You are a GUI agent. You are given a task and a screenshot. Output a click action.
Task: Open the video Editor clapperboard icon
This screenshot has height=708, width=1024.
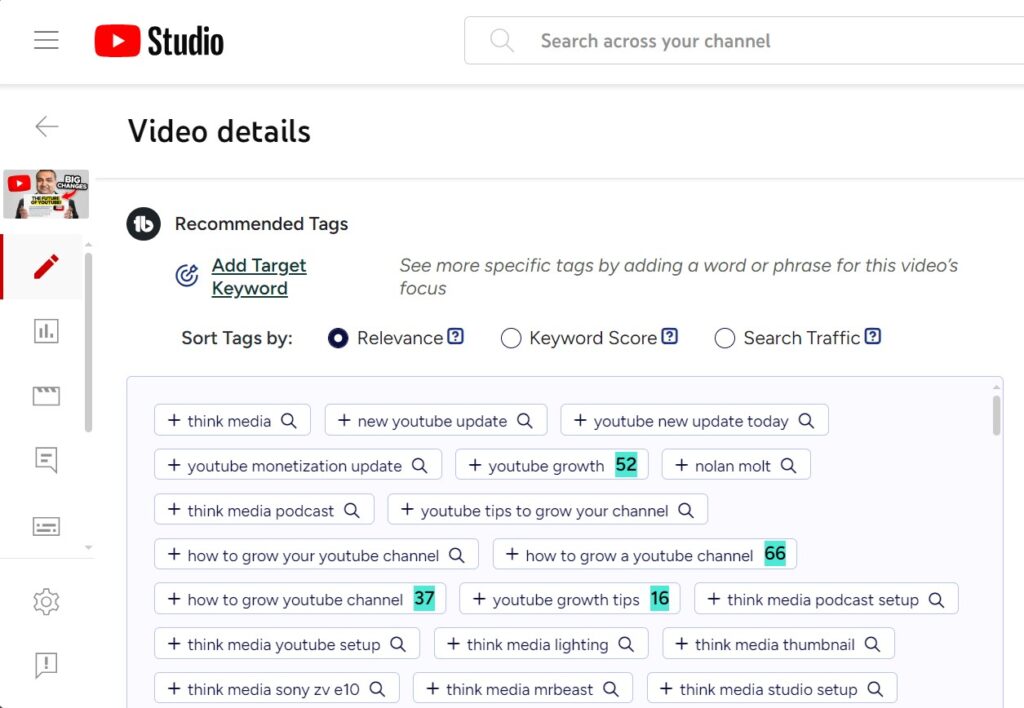(x=46, y=396)
